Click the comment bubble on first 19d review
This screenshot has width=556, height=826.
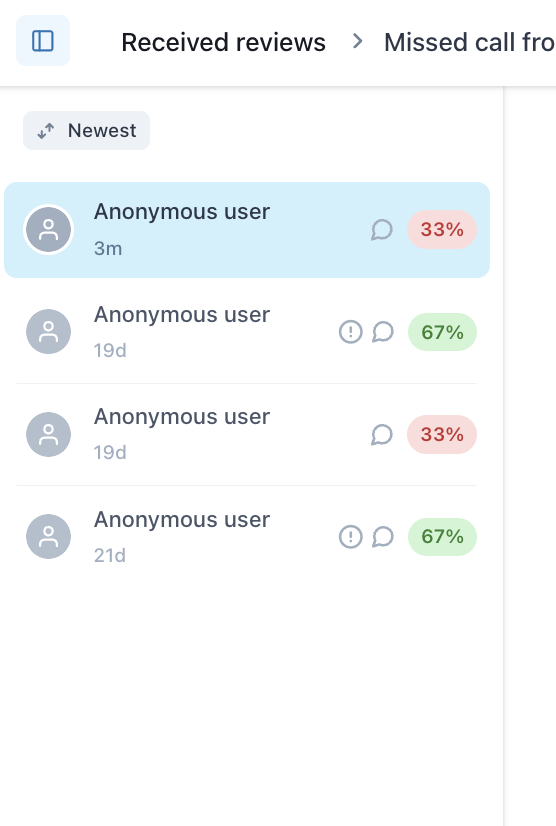click(x=383, y=332)
